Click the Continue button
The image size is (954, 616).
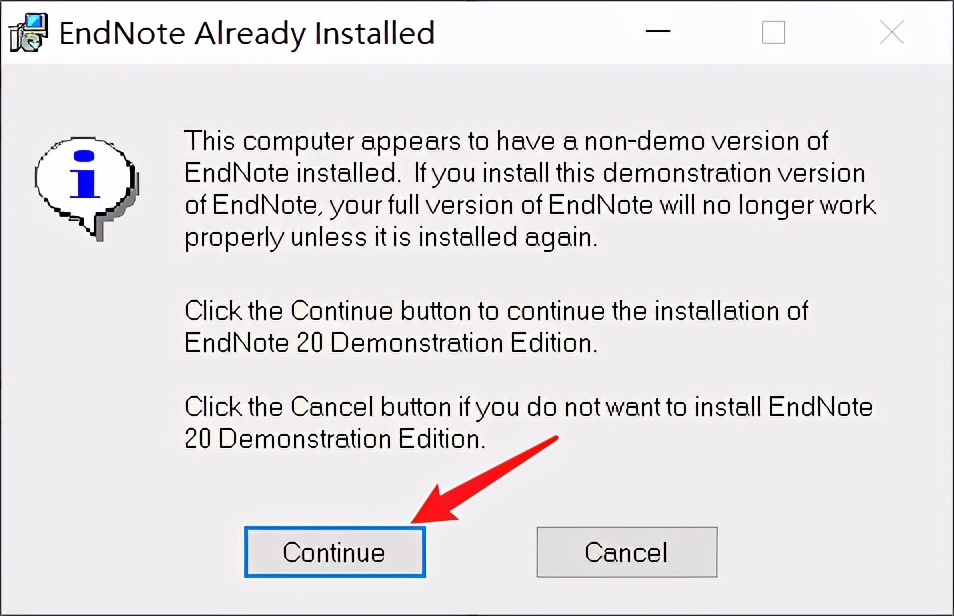coord(334,552)
